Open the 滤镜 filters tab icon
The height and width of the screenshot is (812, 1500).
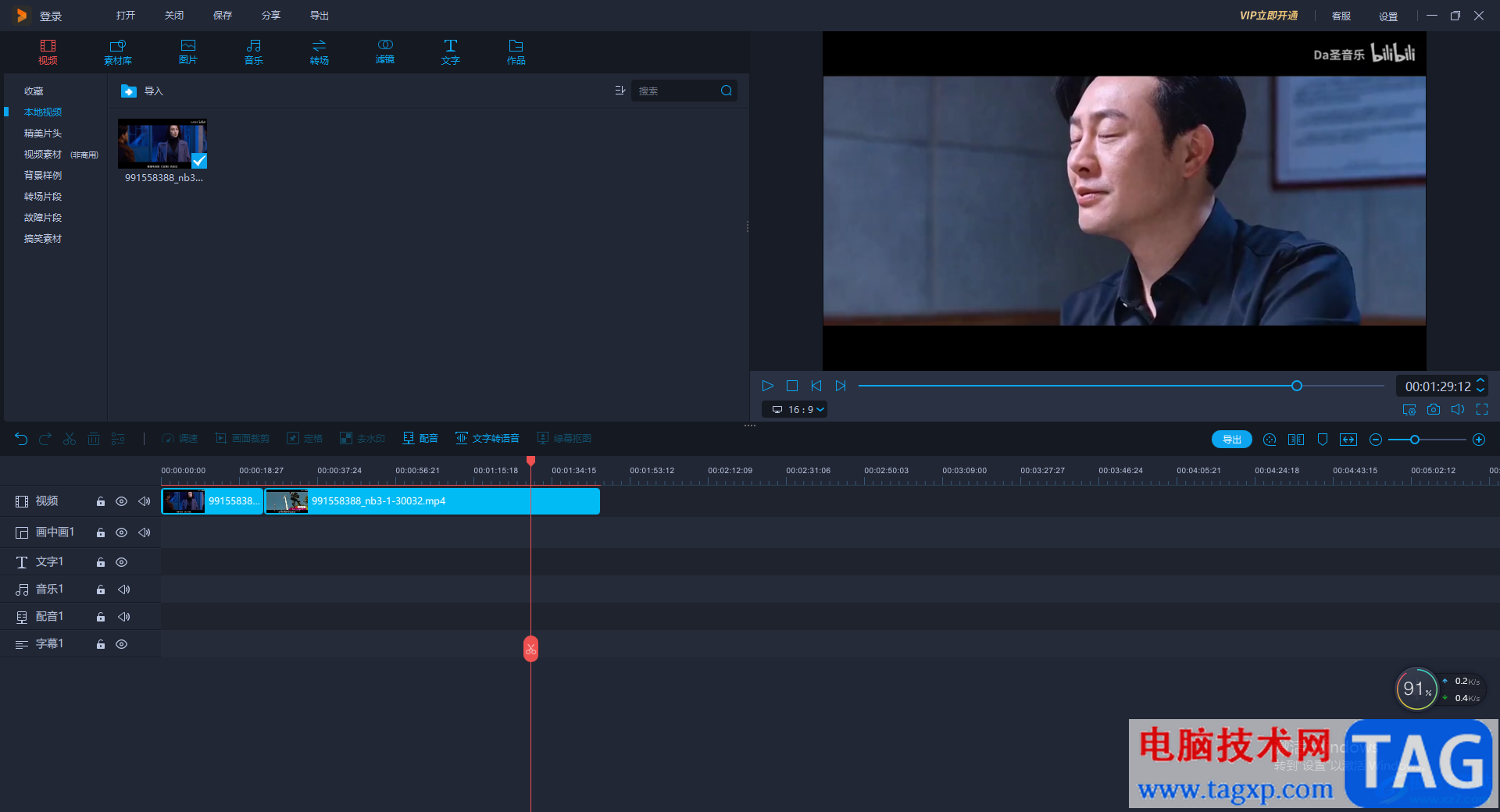(x=384, y=52)
